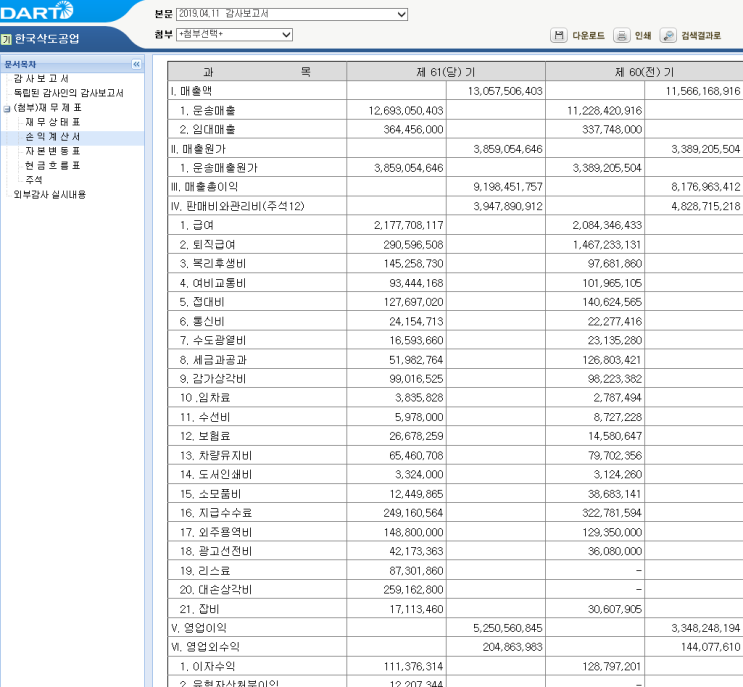
Task: Click the value 13,057,506,403
Action: click(x=505, y=91)
